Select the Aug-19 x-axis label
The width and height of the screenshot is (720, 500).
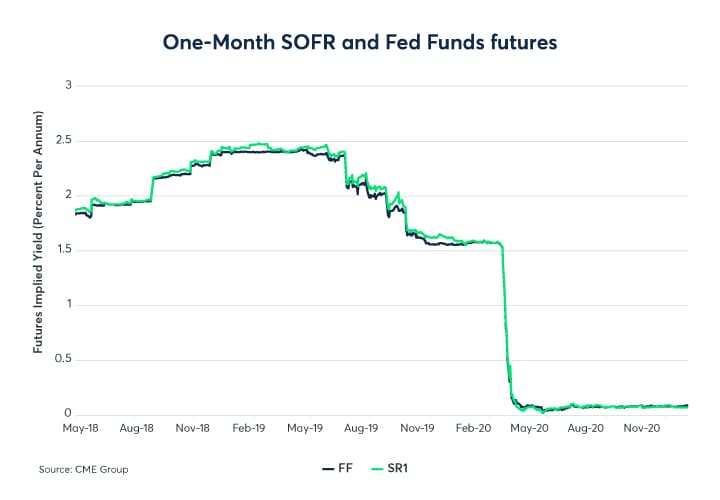[x=360, y=427]
